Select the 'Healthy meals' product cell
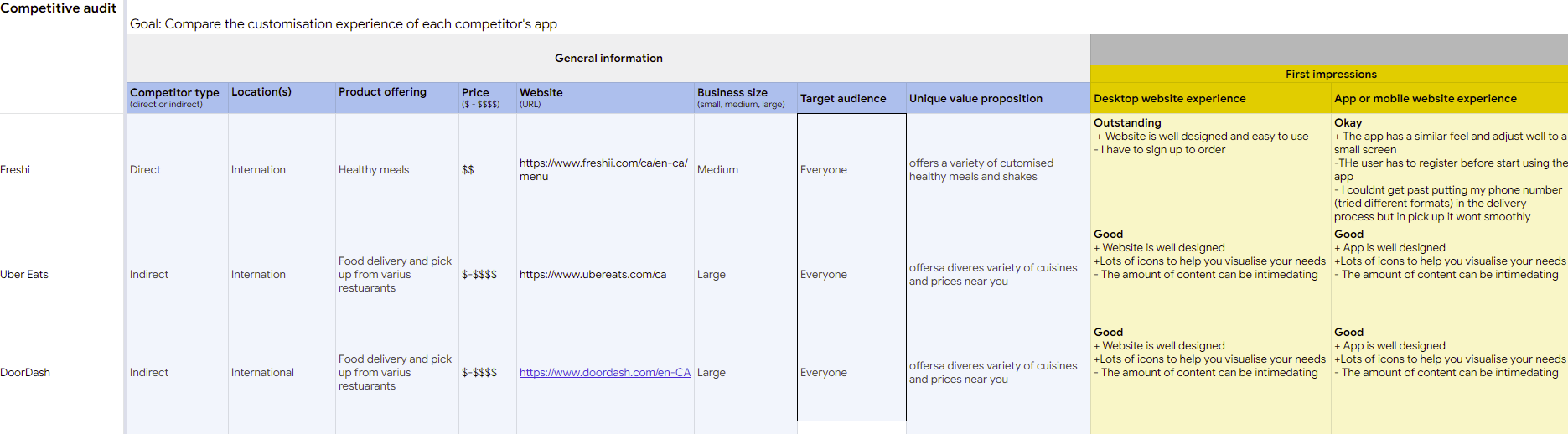Viewport: 1568px width, 434px height. click(397, 169)
